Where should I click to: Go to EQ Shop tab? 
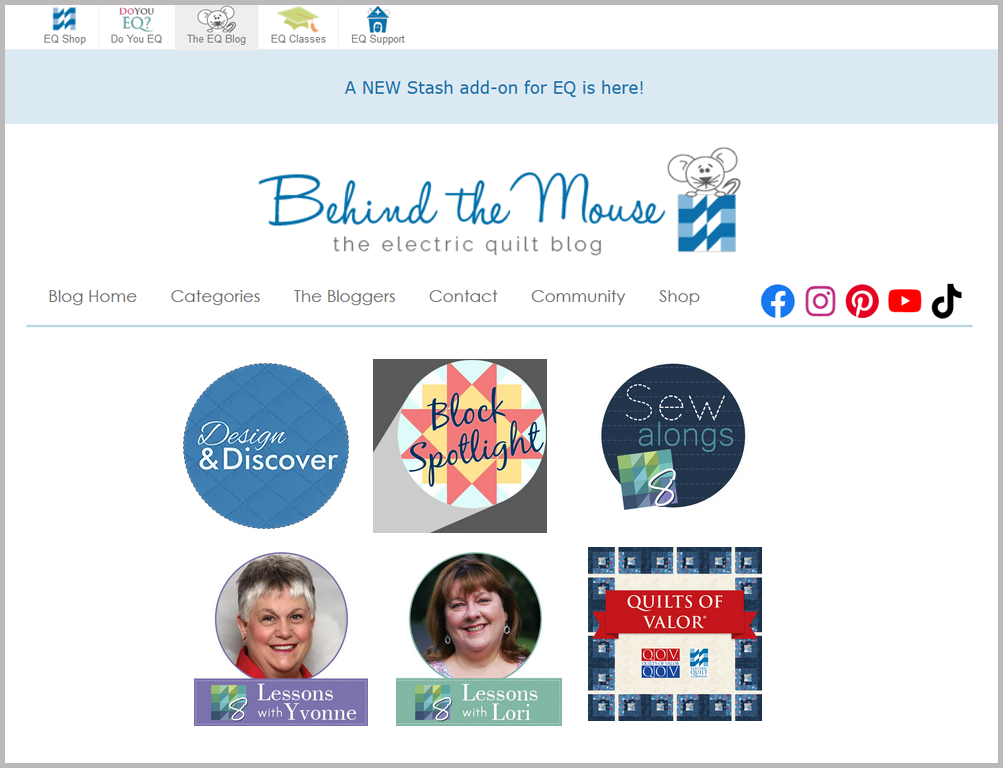tap(65, 26)
